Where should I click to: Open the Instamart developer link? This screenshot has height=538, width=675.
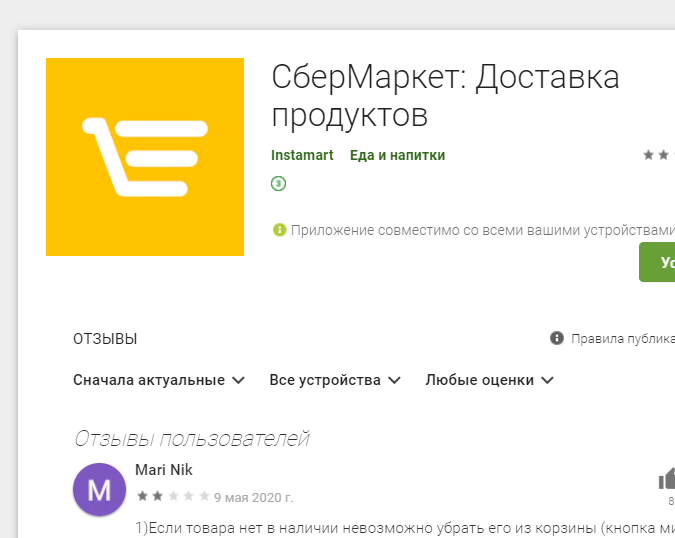click(302, 155)
